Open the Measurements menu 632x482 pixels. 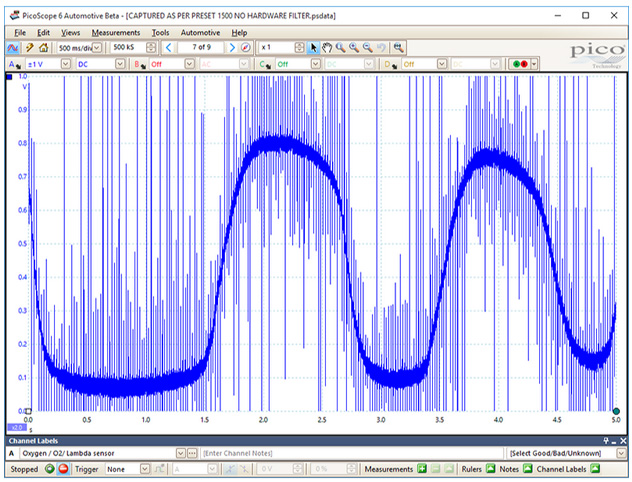click(116, 33)
